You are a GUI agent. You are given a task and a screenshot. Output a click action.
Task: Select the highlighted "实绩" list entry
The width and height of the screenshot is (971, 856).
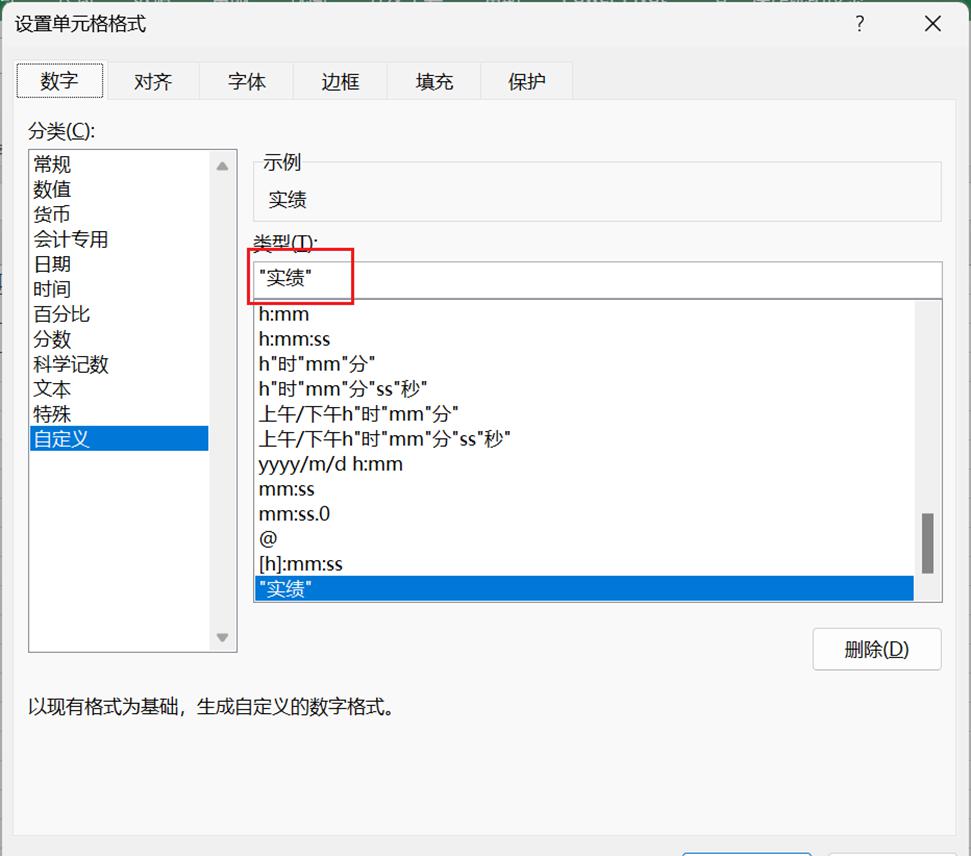pyautogui.click(x=584, y=588)
